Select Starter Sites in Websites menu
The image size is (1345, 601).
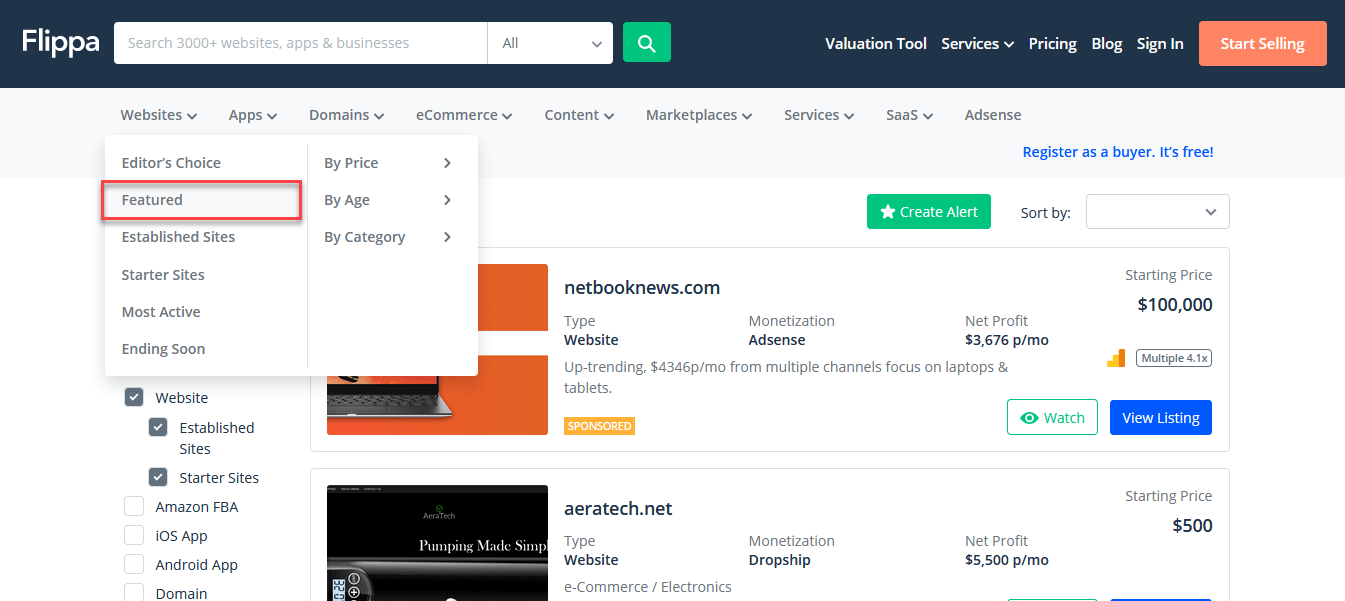[x=163, y=275]
